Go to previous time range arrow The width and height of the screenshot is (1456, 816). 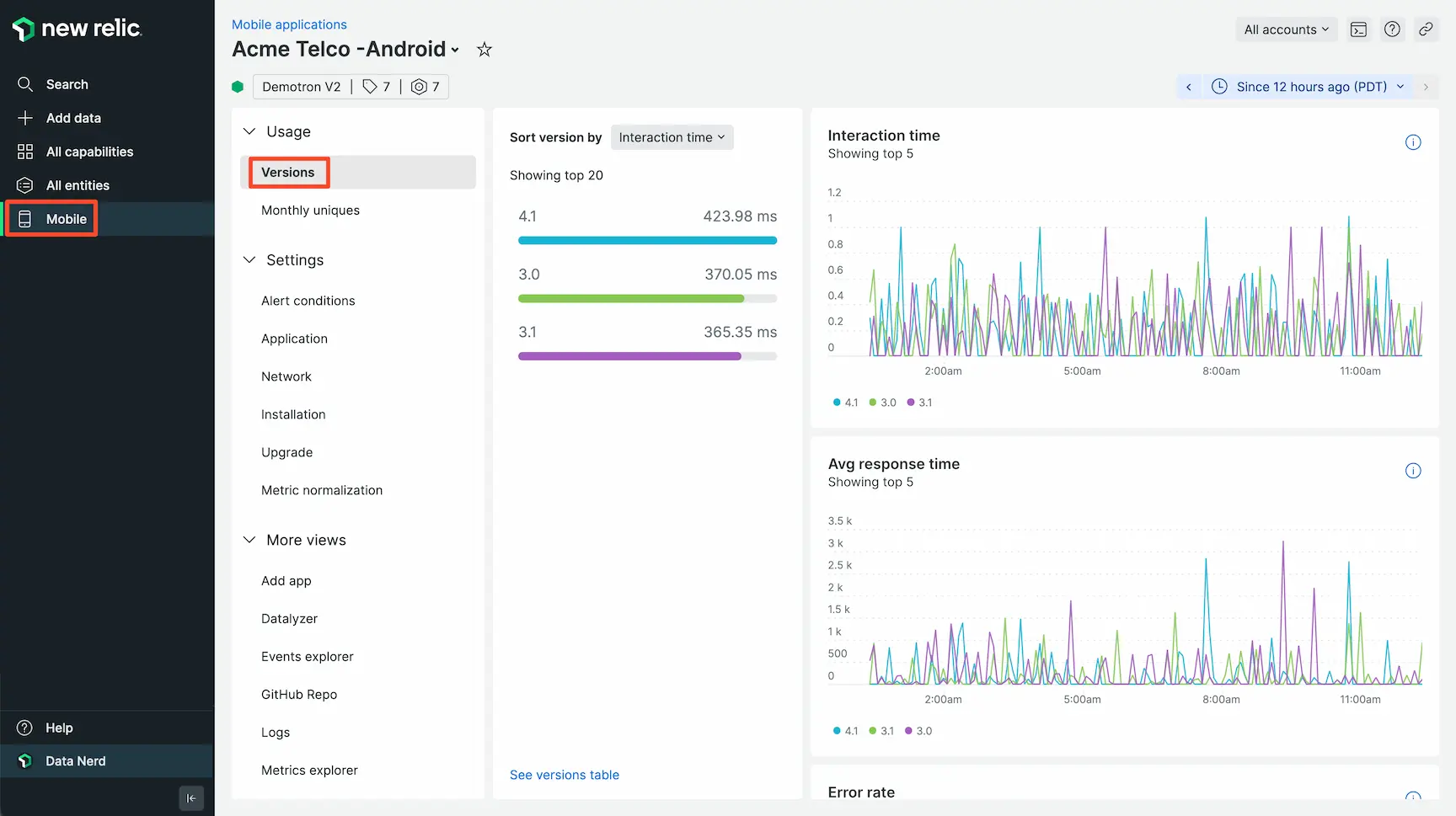1189,87
